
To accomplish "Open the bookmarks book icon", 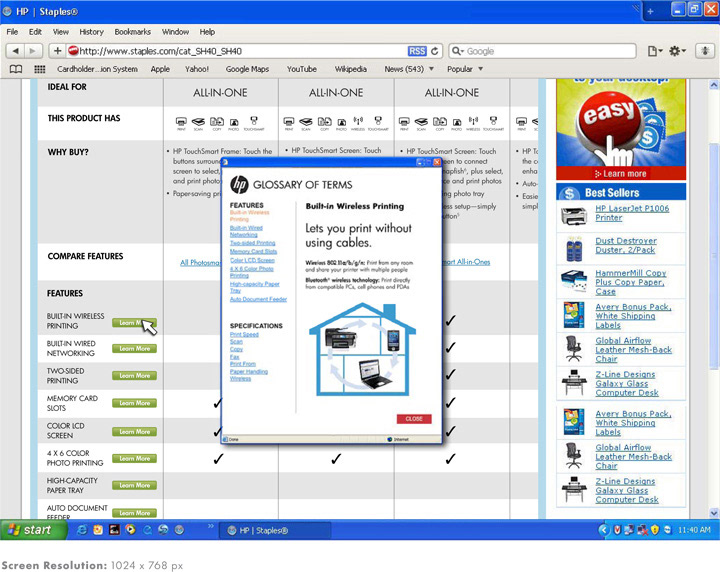I will pyautogui.click(x=16, y=69).
